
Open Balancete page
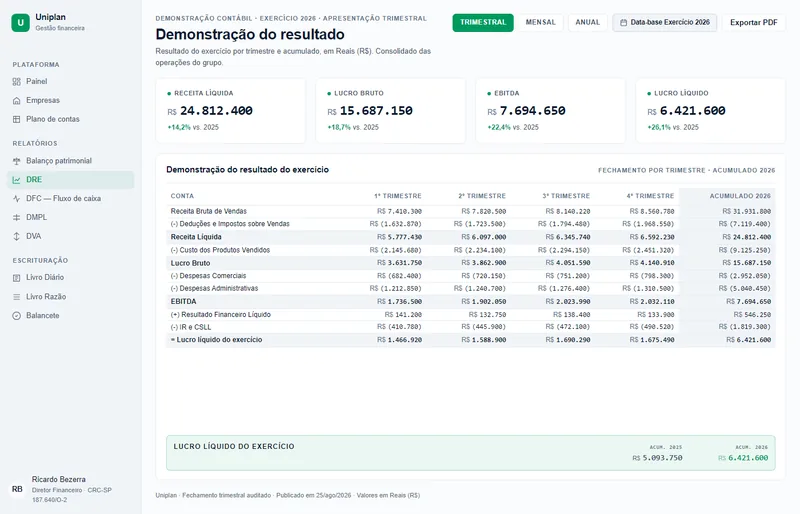click(70, 315)
